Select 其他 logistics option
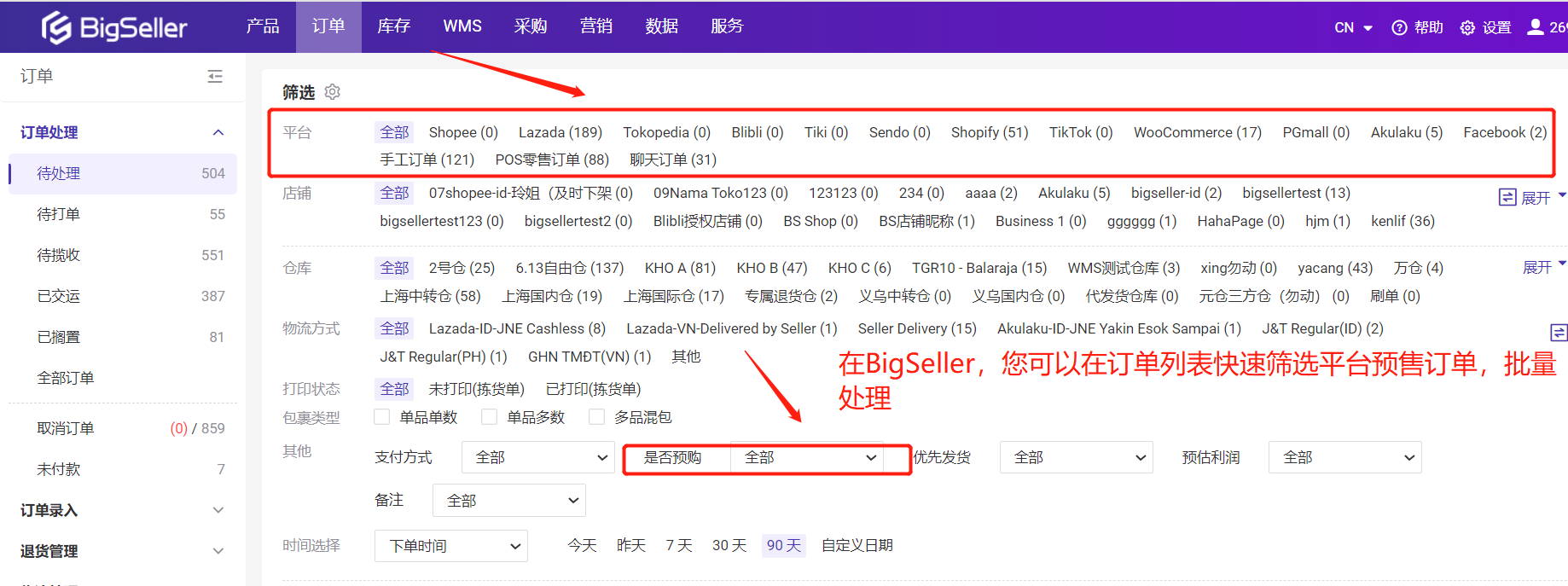 point(686,357)
